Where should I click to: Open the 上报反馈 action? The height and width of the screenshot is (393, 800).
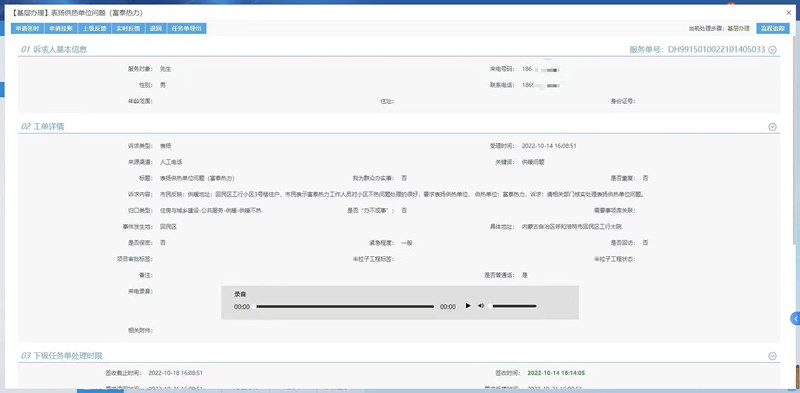click(x=94, y=29)
